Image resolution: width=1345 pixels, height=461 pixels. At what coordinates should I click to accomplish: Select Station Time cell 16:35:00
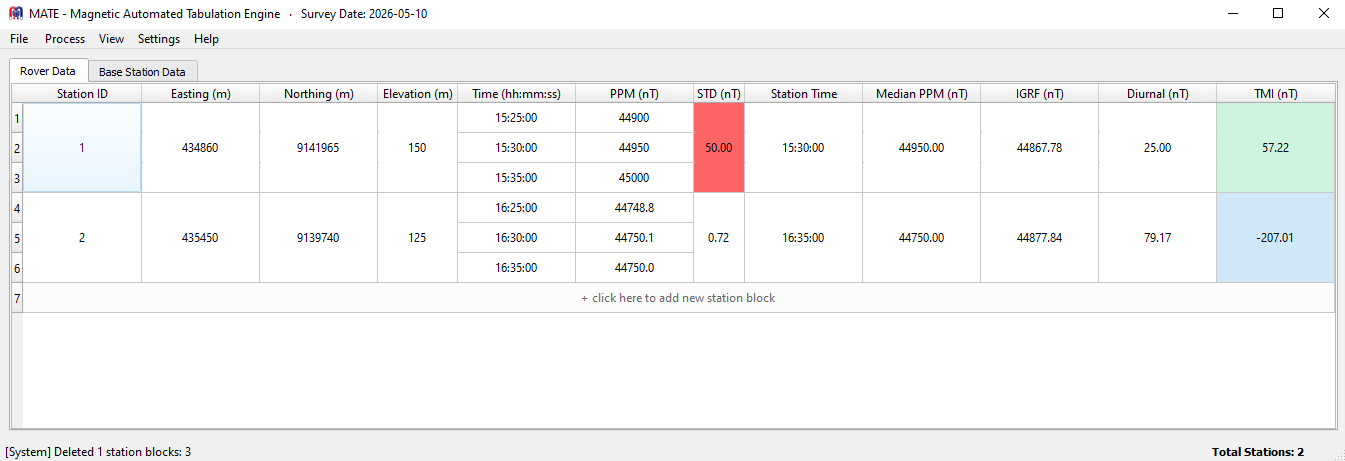pos(803,238)
